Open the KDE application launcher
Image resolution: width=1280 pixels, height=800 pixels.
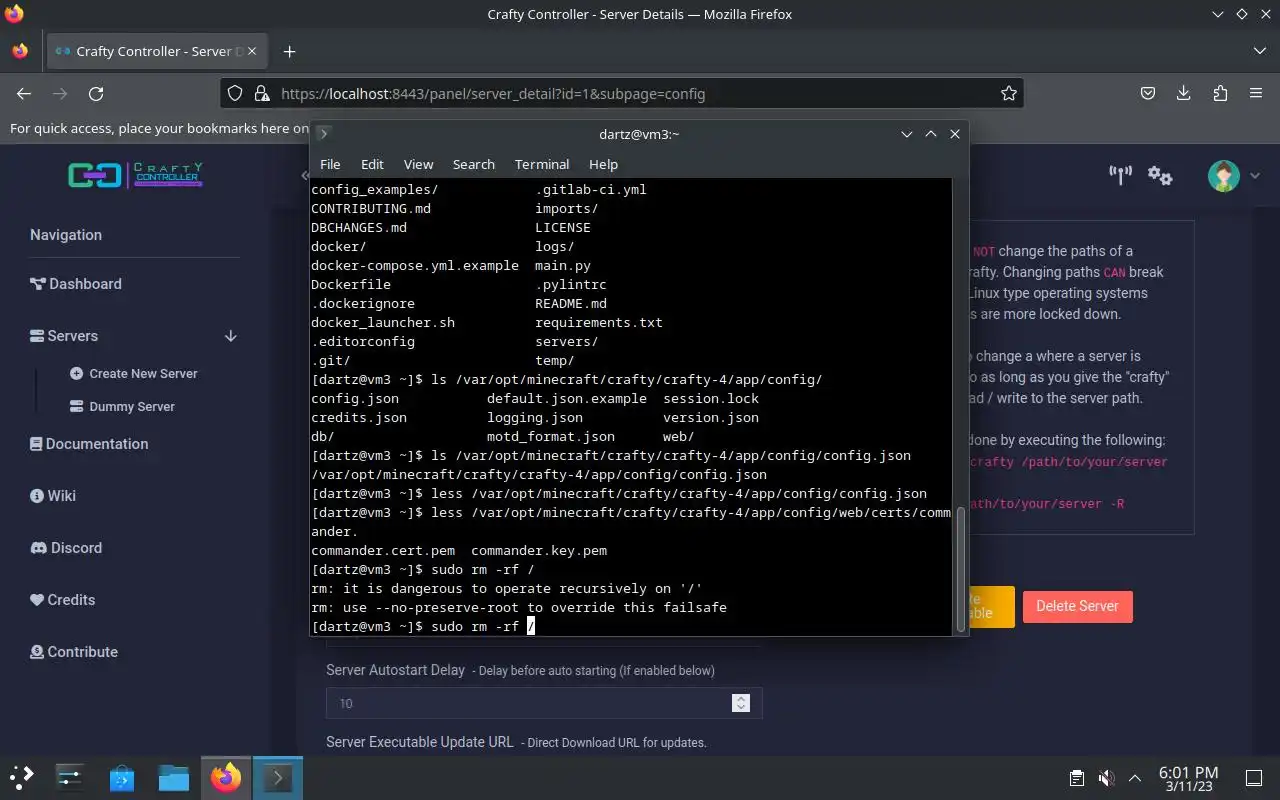click(x=21, y=777)
